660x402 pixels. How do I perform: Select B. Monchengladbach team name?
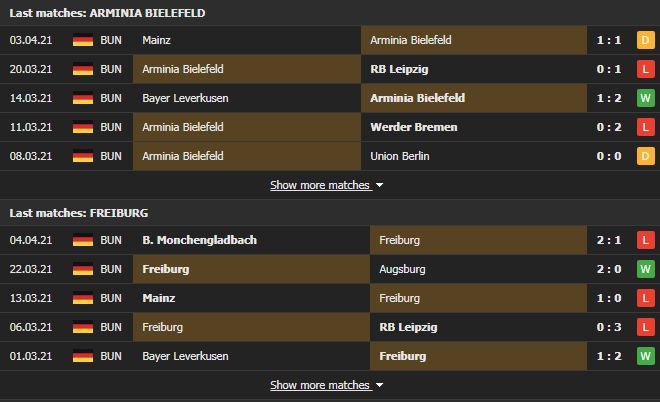(x=200, y=240)
